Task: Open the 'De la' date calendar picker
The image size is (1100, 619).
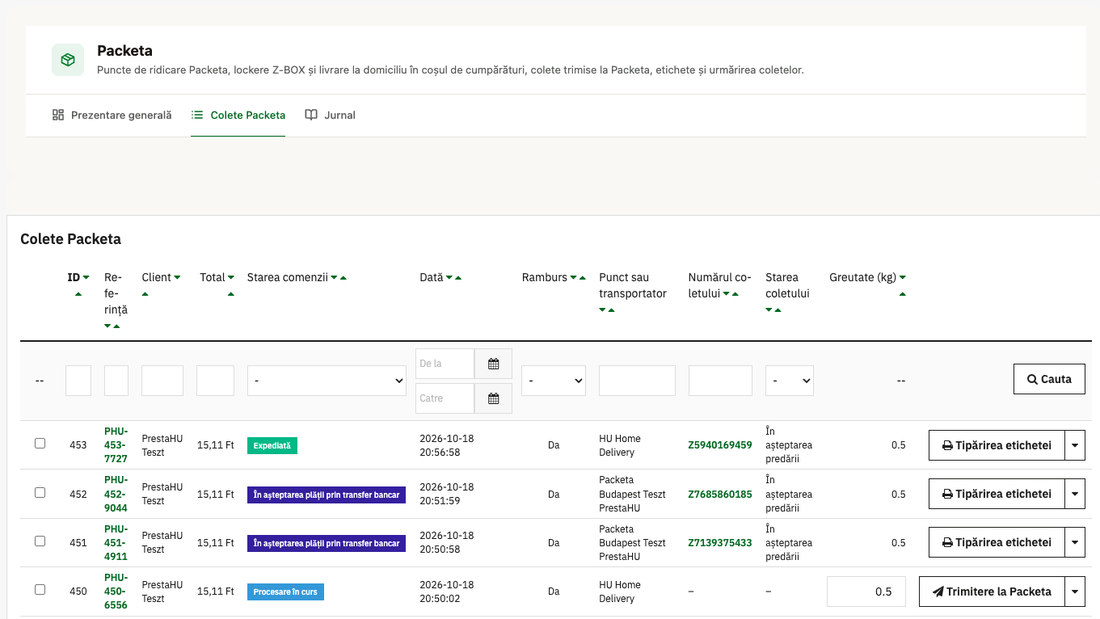Action: coord(493,364)
